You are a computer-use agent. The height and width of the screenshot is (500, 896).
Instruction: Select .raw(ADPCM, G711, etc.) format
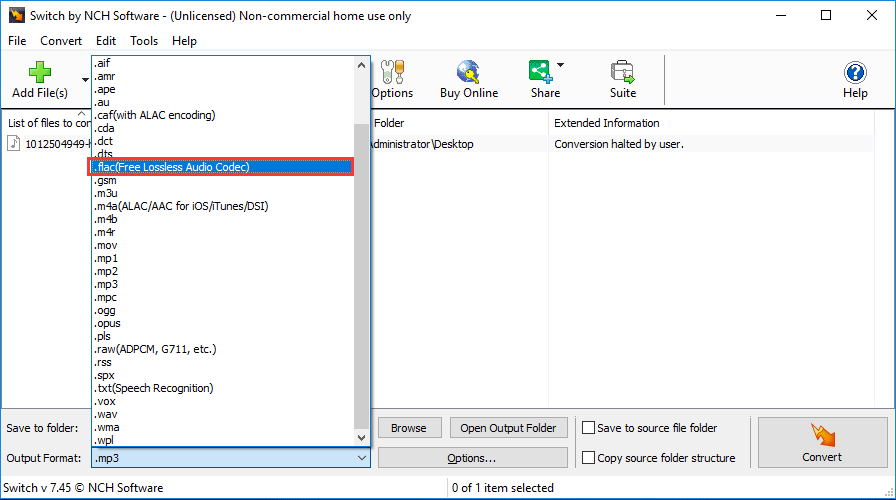[223, 349]
